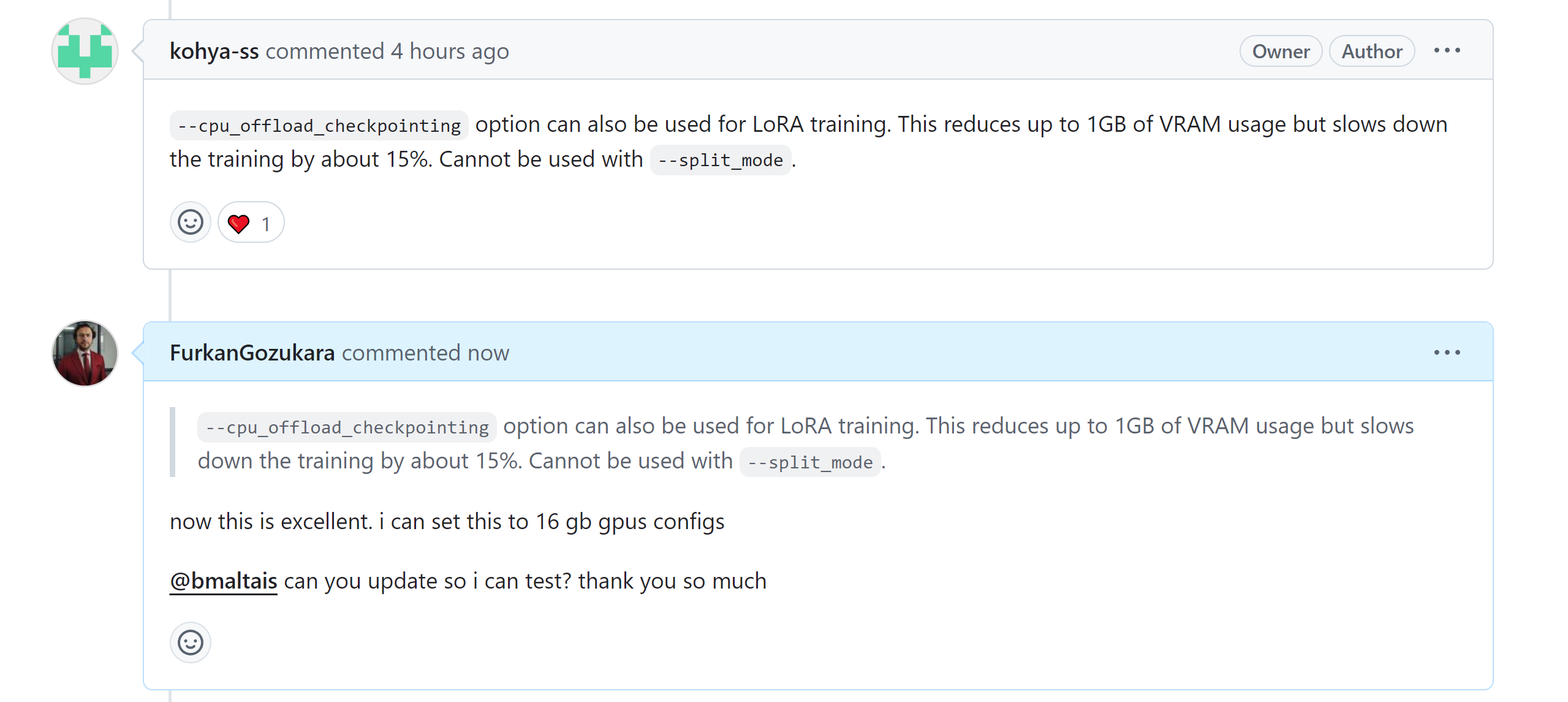Toggle the heart reaction on kohya-ss's comment

[x=250, y=223]
